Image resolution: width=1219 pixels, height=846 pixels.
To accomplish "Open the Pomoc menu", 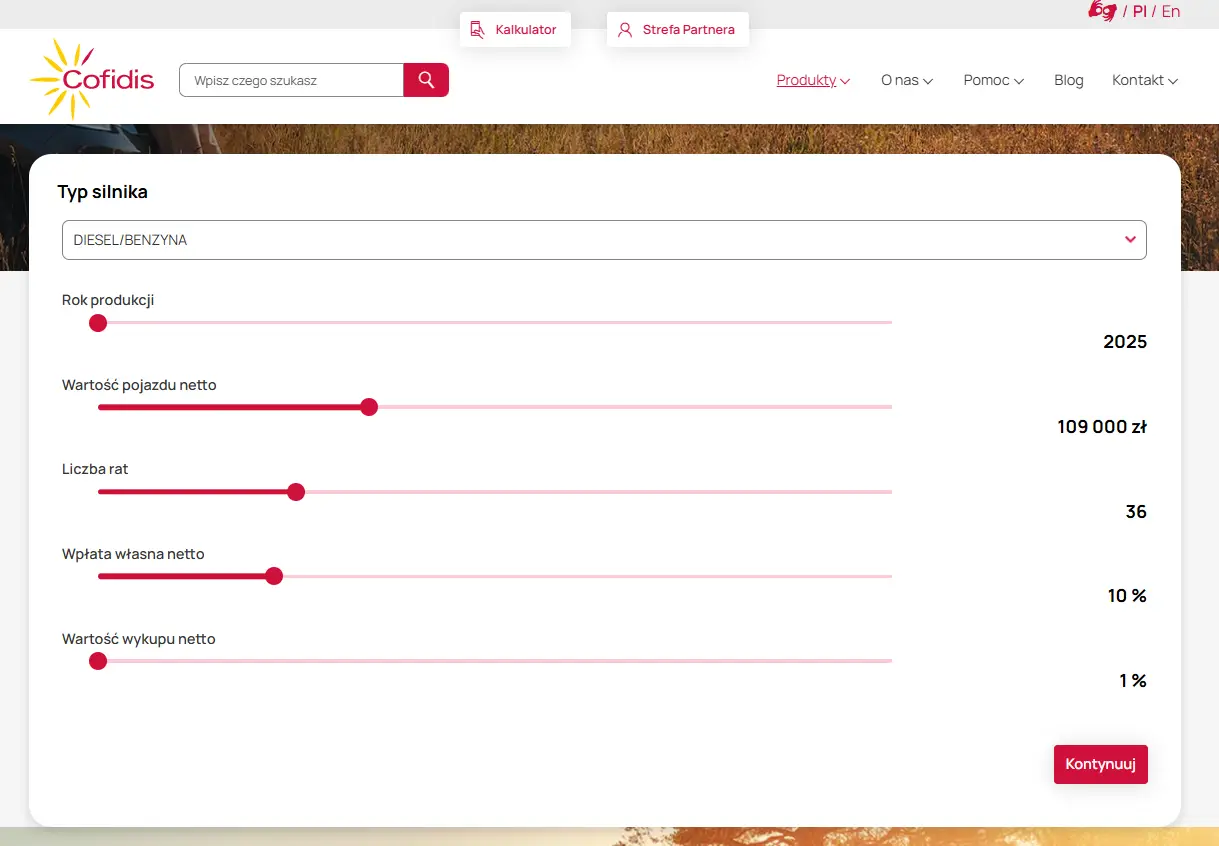I will [x=993, y=80].
